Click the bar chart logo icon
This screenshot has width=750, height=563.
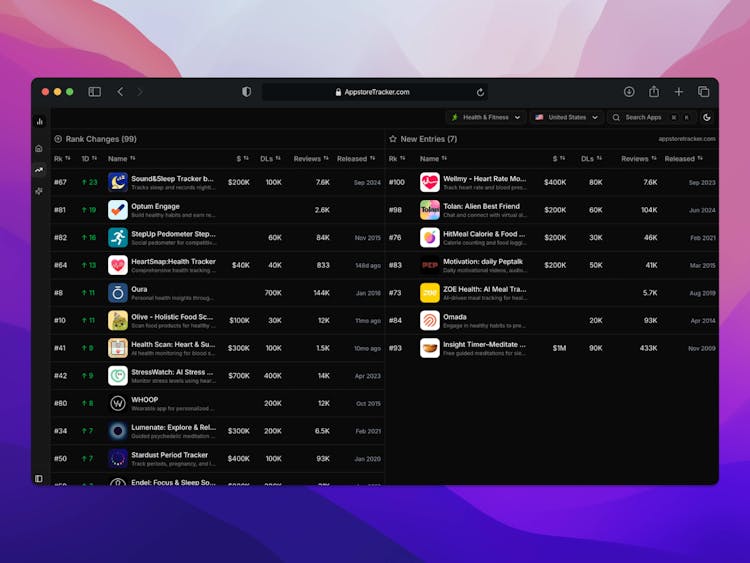[39, 121]
